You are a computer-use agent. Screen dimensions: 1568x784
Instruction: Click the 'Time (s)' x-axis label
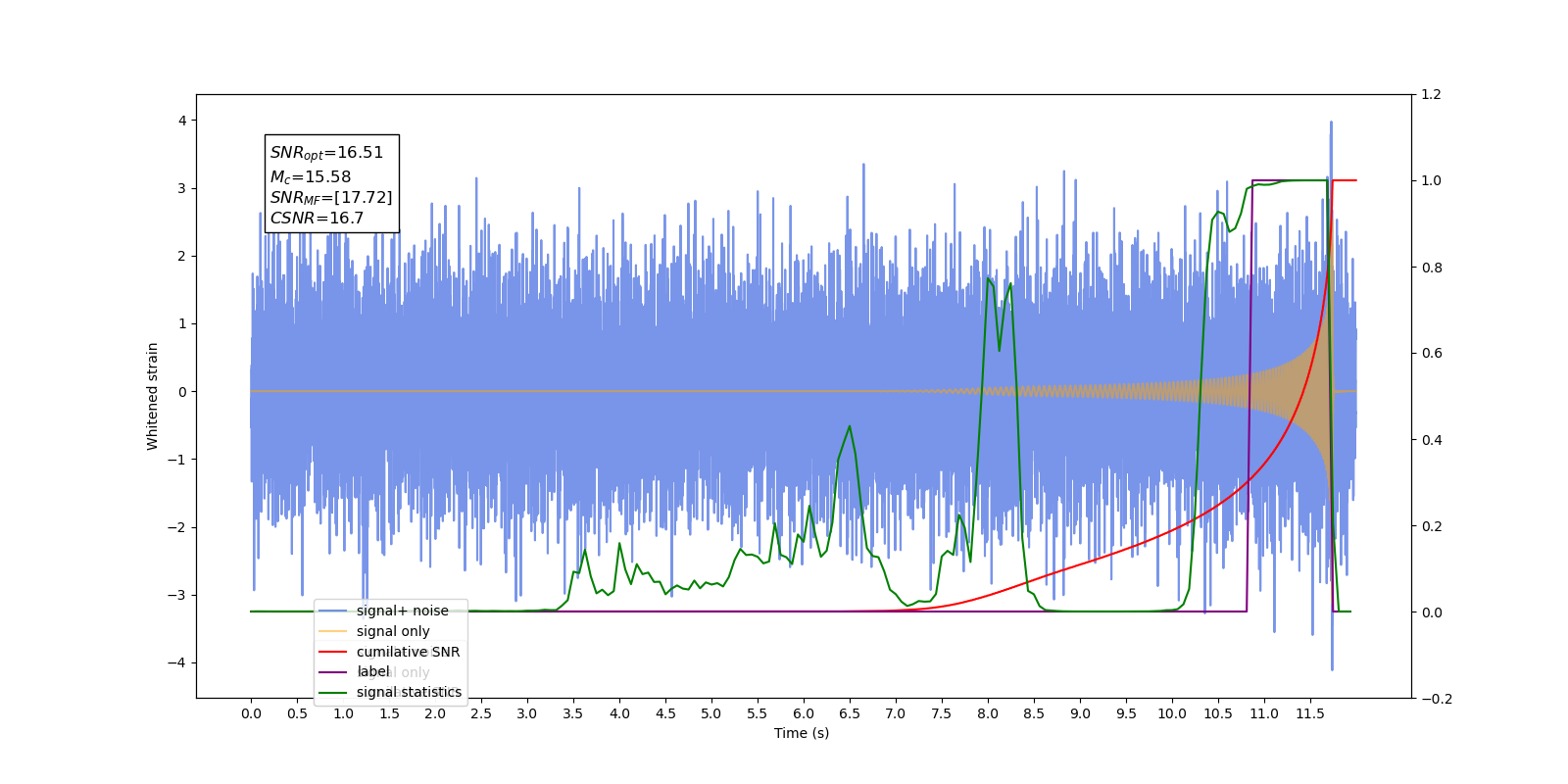802,733
